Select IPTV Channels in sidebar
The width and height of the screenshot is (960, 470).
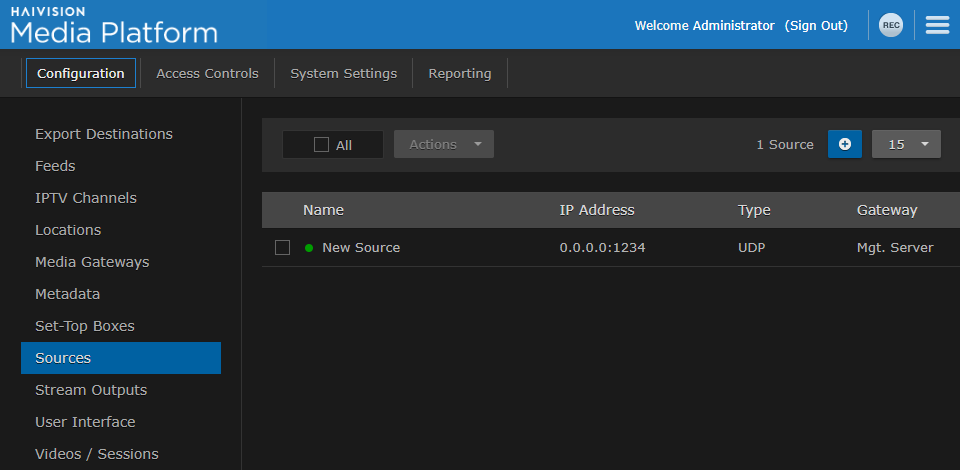click(x=85, y=198)
